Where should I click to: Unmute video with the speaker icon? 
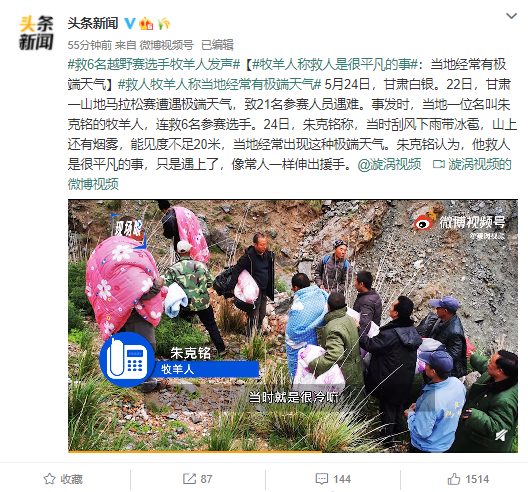(501, 435)
